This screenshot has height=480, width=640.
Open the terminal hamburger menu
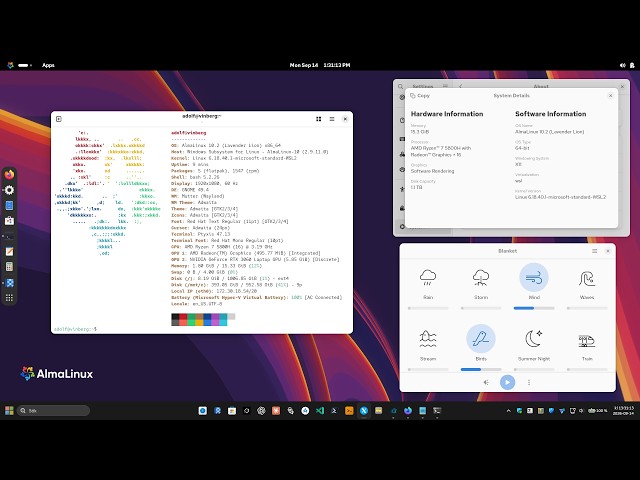click(x=332, y=119)
